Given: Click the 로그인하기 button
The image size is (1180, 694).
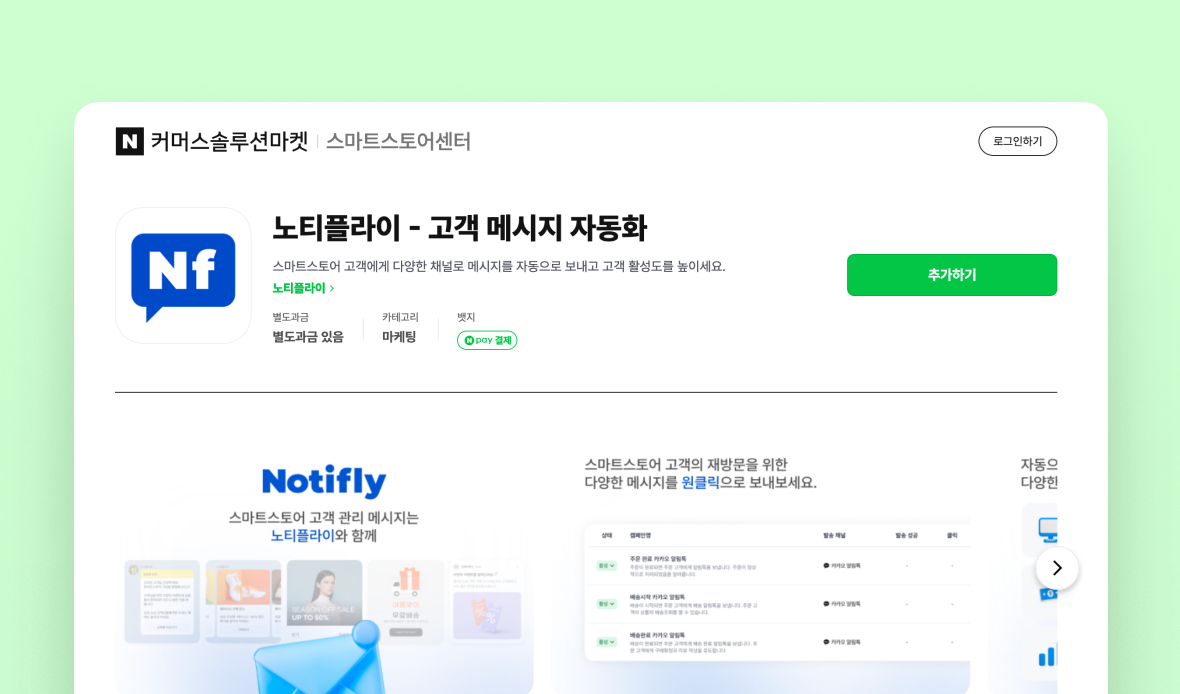Looking at the screenshot, I should click(1017, 141).
